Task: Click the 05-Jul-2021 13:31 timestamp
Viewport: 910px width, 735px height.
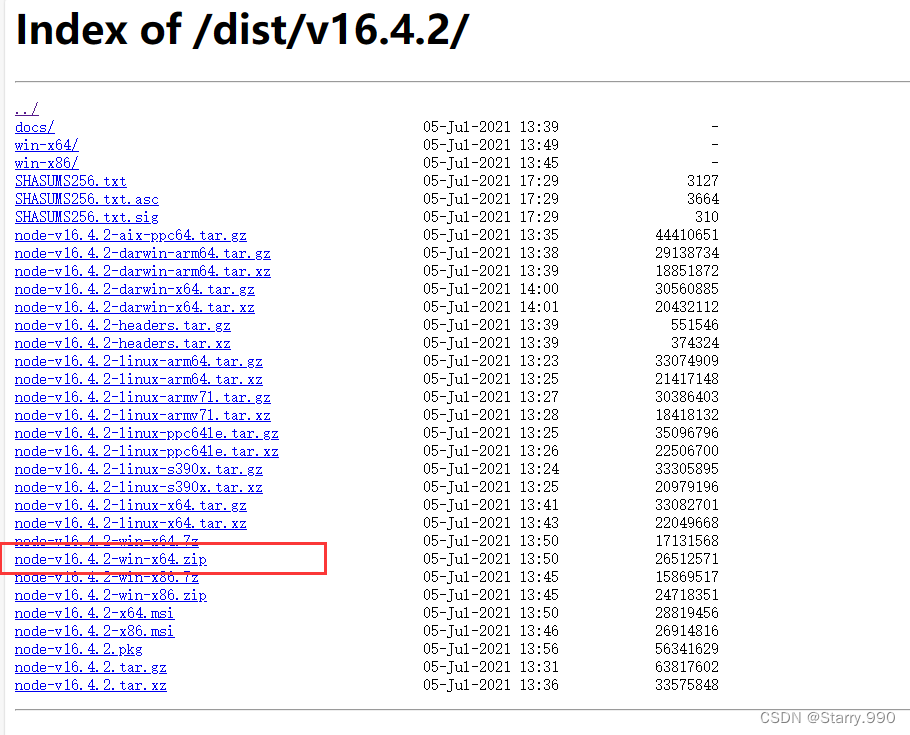Action: 491,666
